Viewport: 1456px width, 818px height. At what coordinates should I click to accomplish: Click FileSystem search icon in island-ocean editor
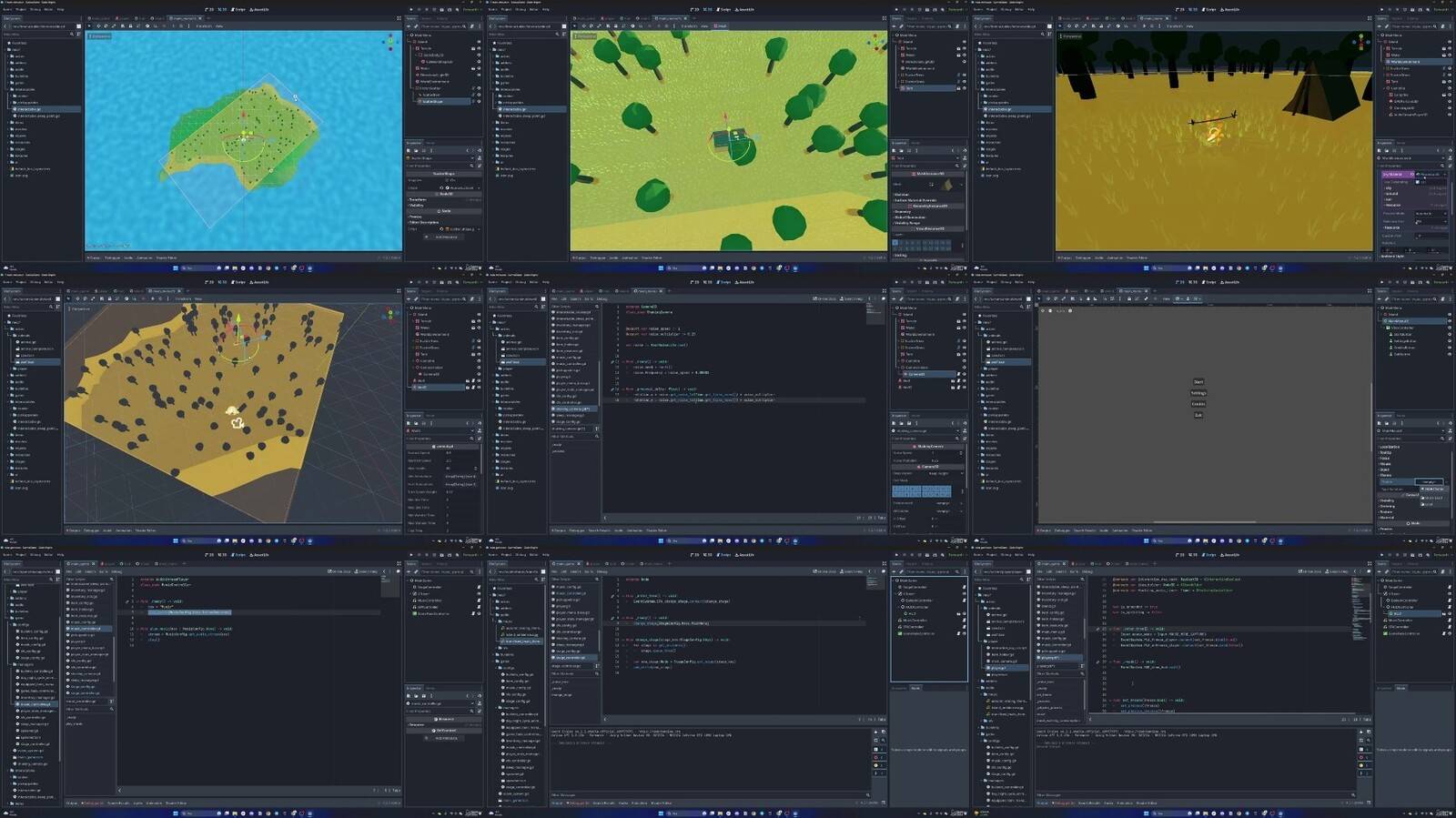click(72, 34)
